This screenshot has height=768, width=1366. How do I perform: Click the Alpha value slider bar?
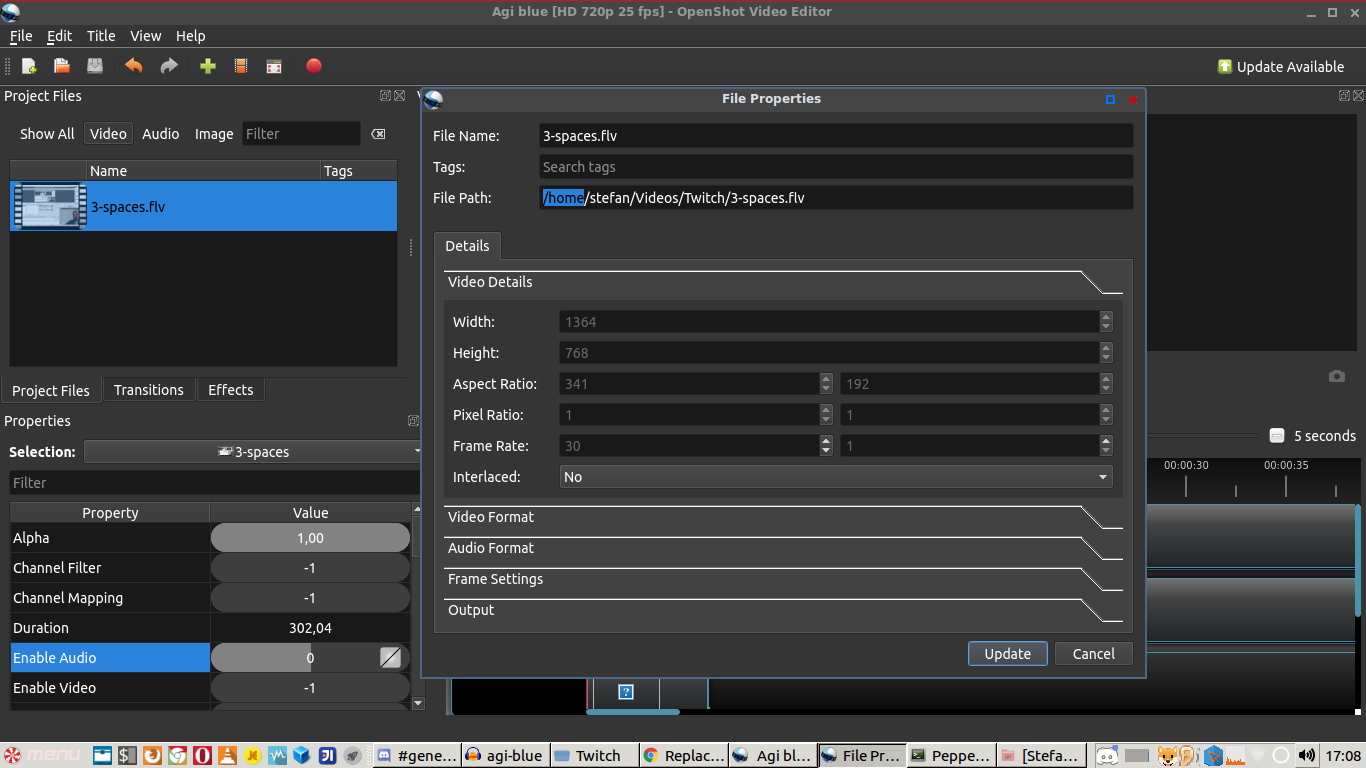click(310, 538)
